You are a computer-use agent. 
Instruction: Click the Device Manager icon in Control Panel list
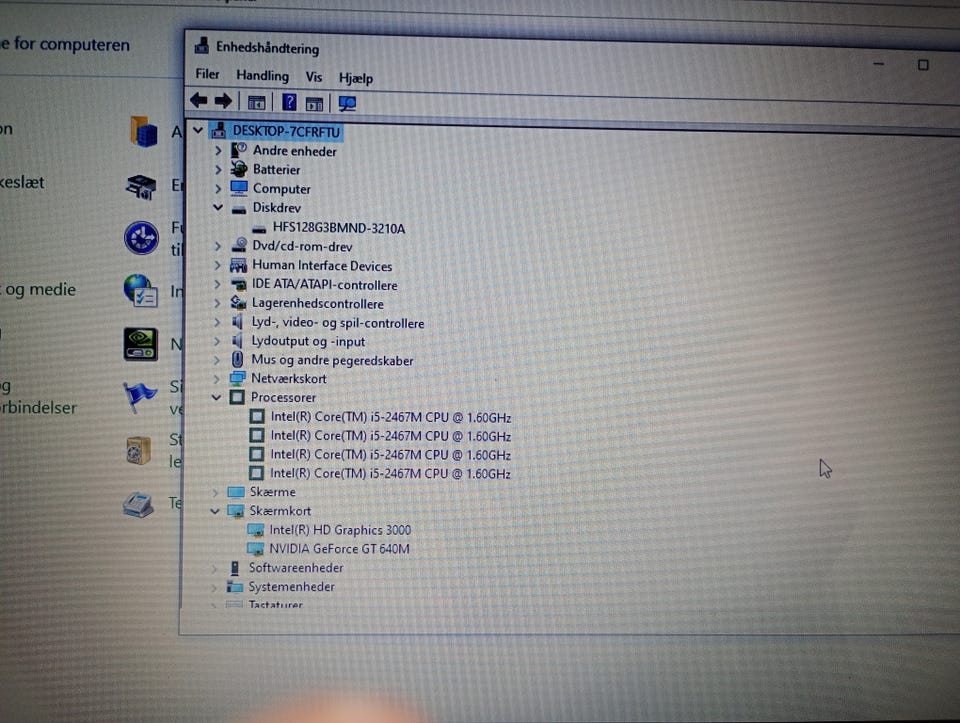[x=142, y=187]
